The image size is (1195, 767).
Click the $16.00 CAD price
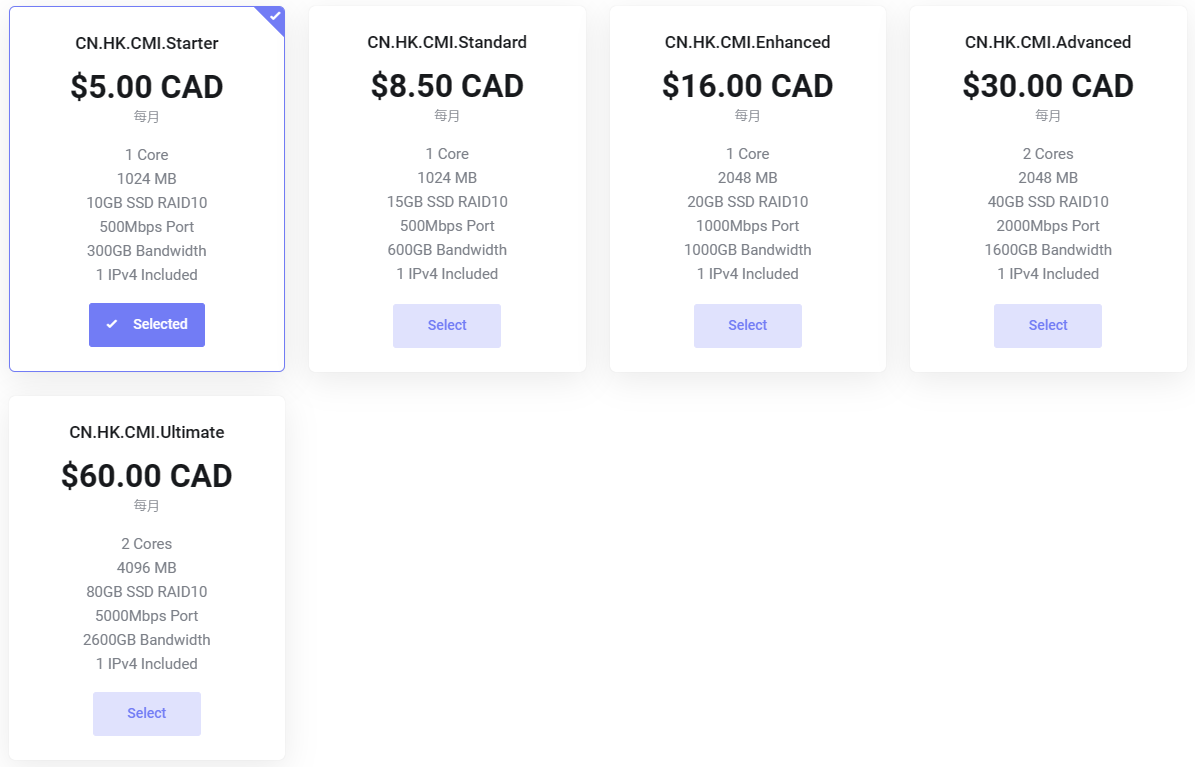(748, 86)
